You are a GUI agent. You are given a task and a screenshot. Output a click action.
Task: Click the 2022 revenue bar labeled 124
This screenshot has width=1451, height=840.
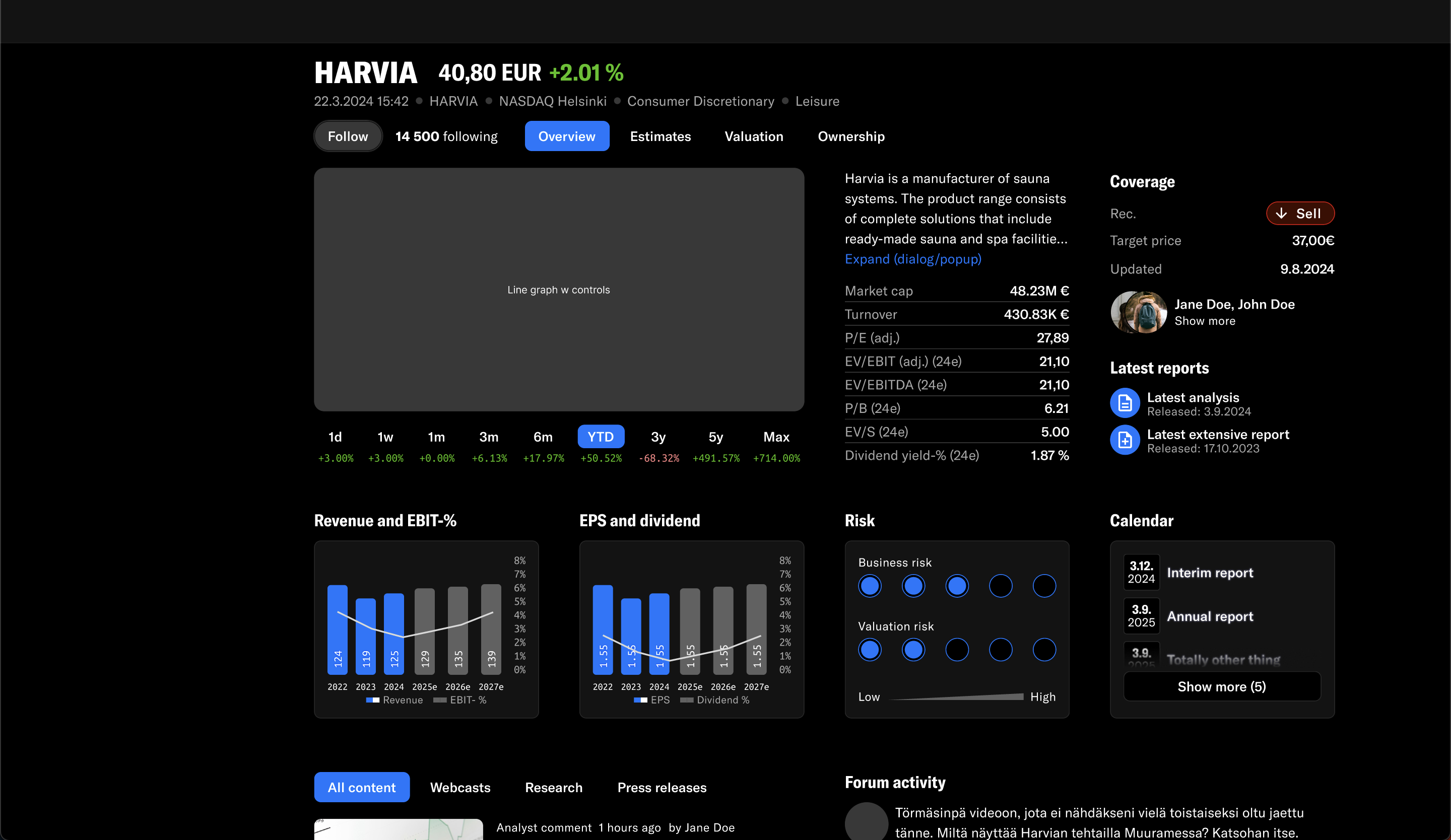pyautogui.click(x=338, y=629)
